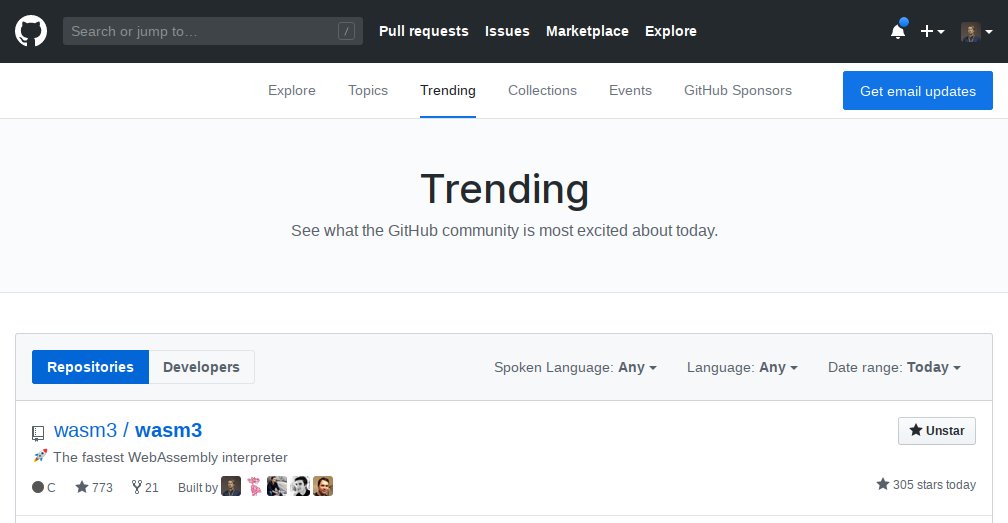Viewport: 1008px width, 523px height.
Task: Open the first Built by contributor avatar
Action: tap(231, 486)
